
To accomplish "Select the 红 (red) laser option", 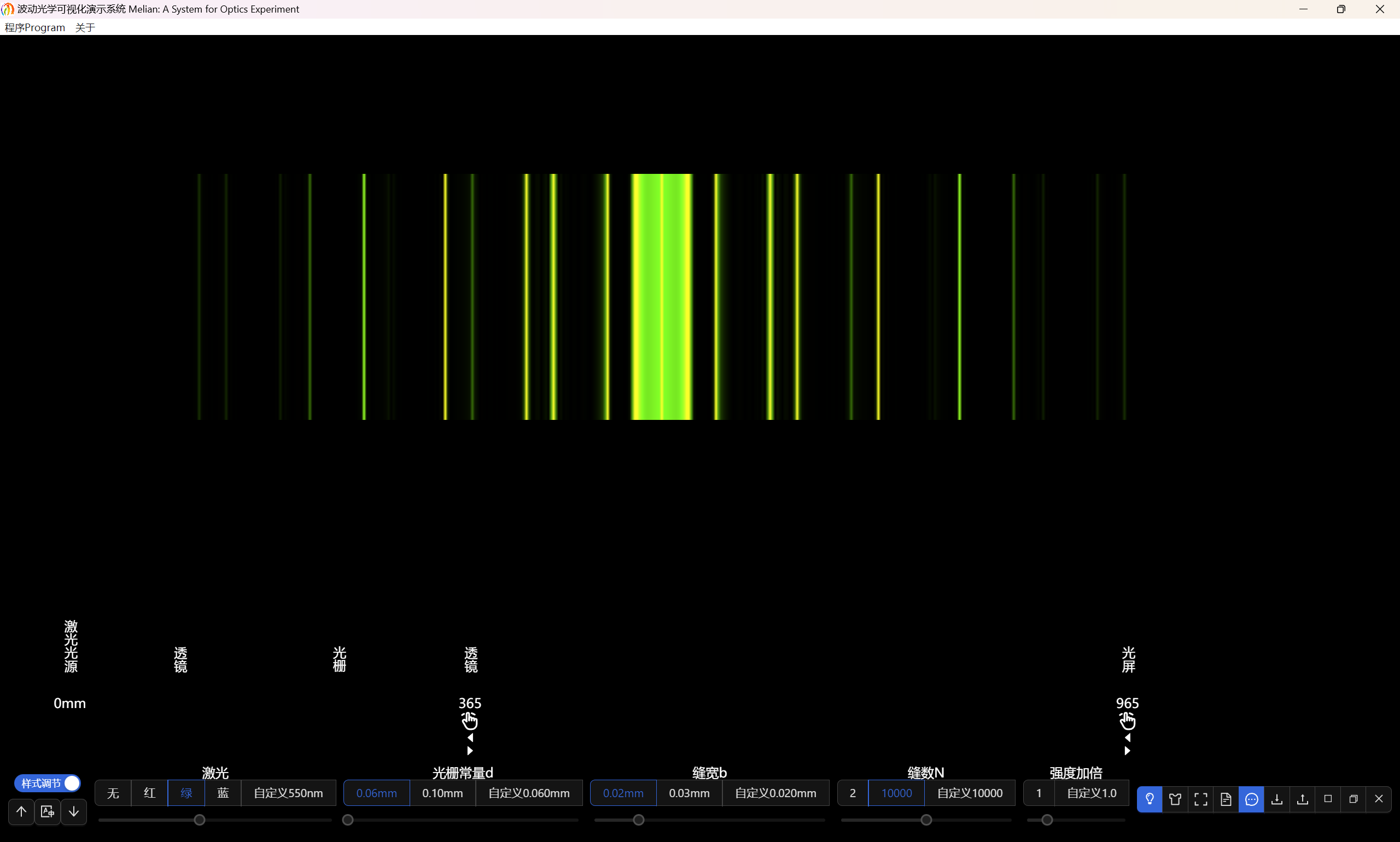I will [149, 793].
